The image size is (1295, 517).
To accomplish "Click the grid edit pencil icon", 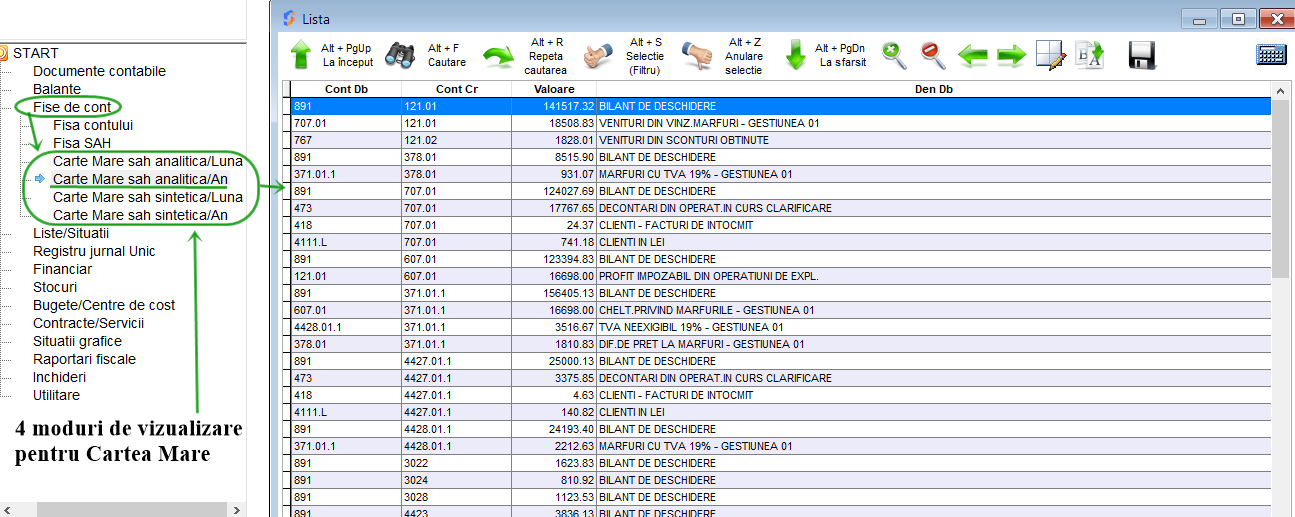I will coord(1050,55).
